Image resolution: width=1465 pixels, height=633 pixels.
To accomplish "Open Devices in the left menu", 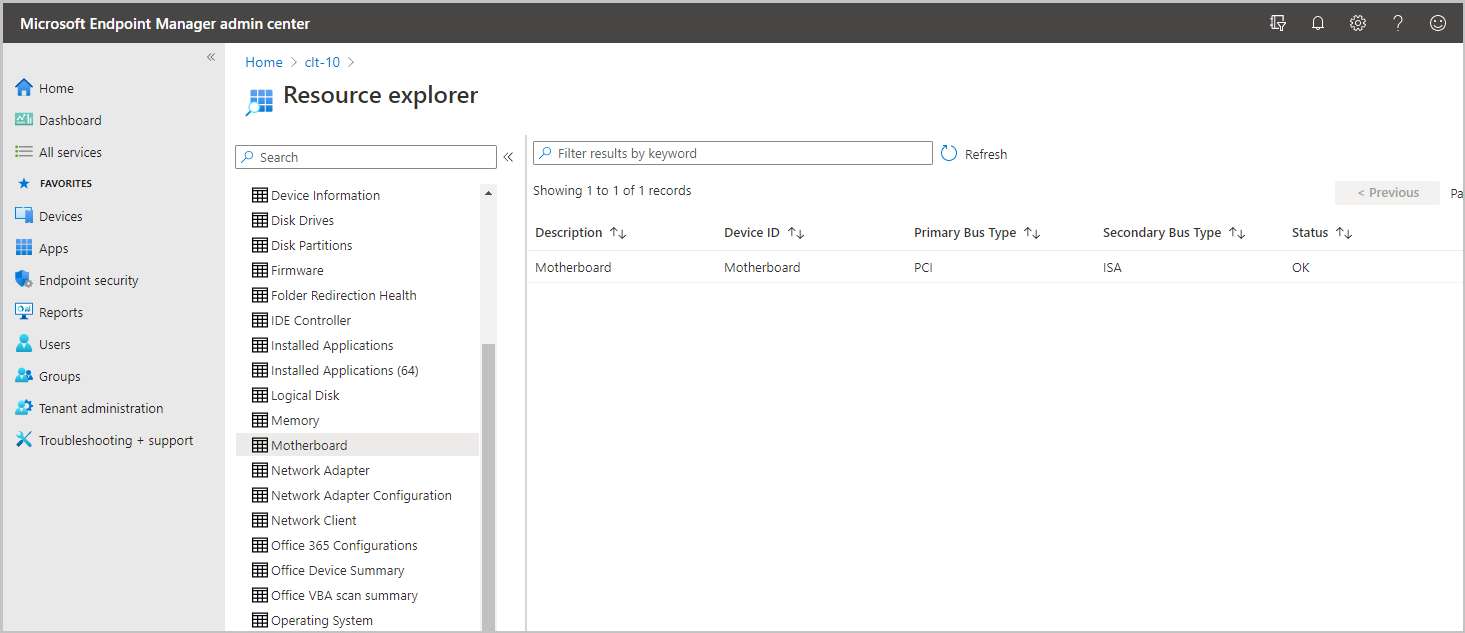I will click(x=60, y=216).
